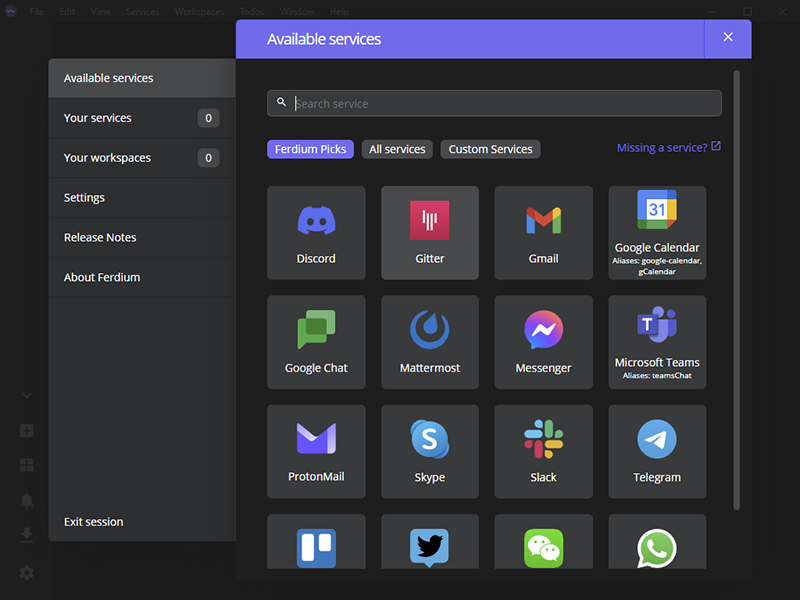
Task: Select the Skype service tile
Action: pos(430,451)
